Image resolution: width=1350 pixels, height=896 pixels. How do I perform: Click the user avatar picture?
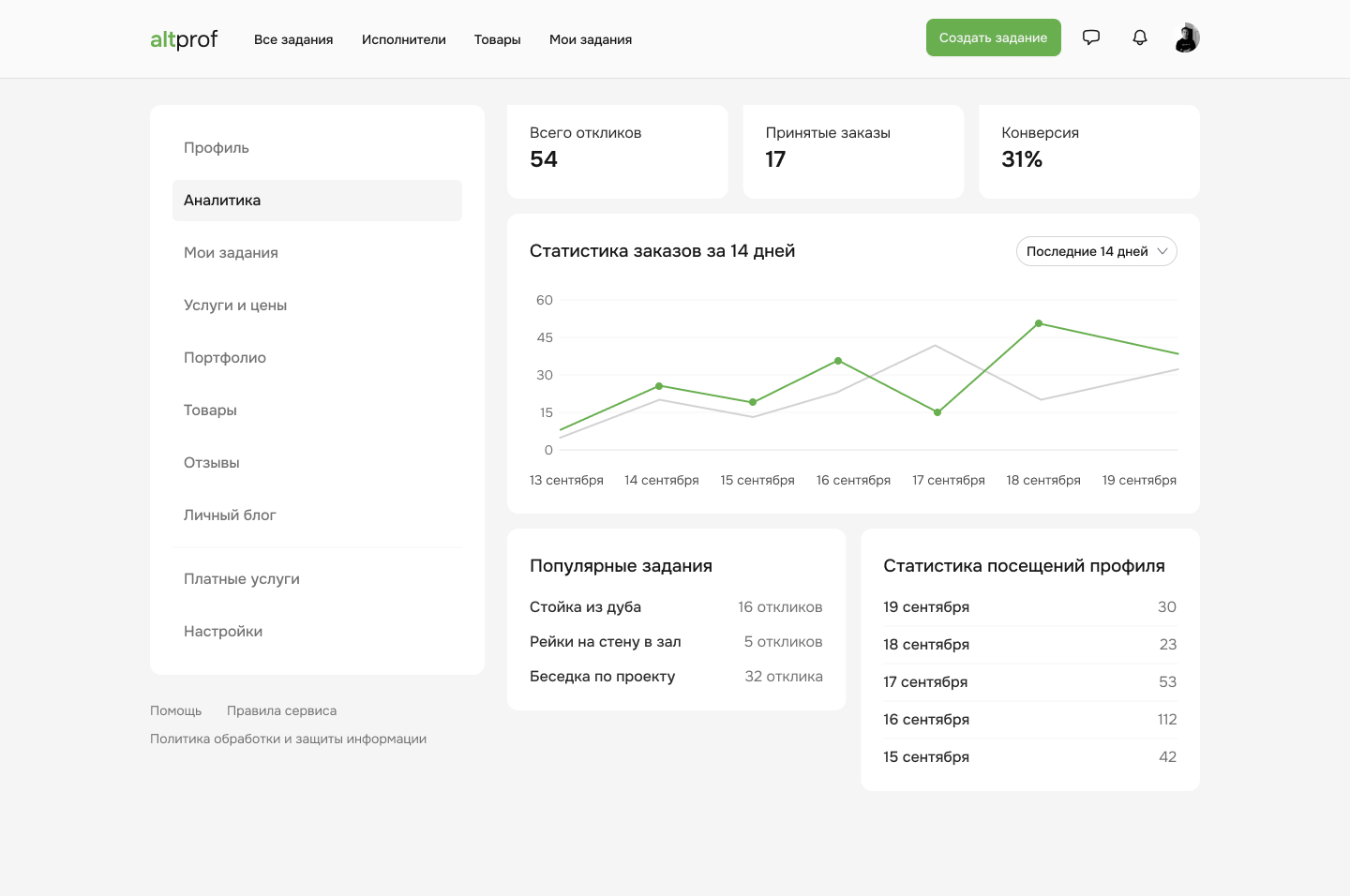pyautogui.click(x=1187, y=37)
